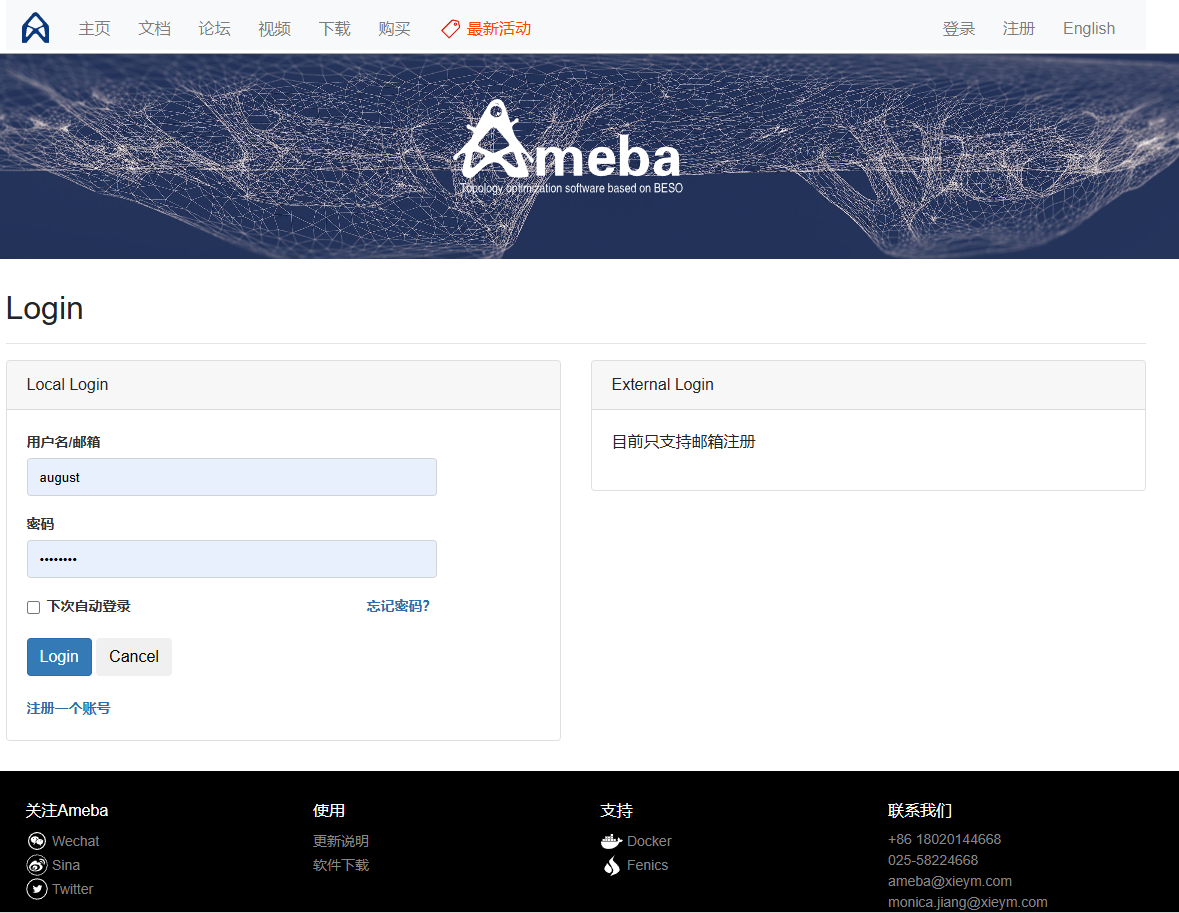Go to the 论坛 navigation item

214,29
